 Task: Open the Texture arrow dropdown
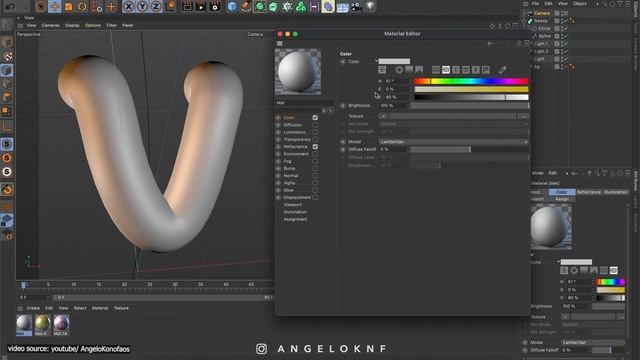(x=383, y=116)
